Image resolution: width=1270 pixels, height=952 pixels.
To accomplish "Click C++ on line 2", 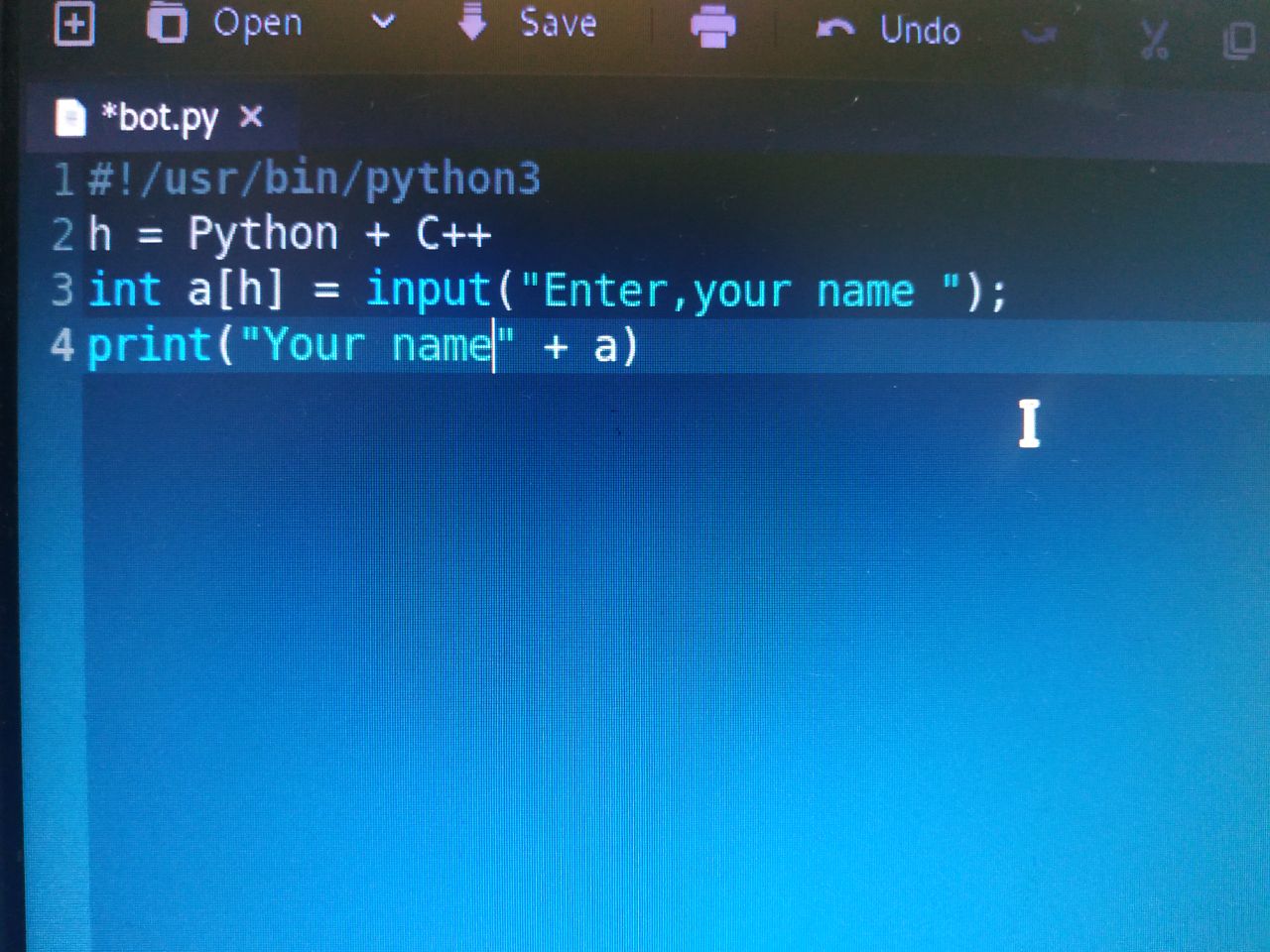I will click(x=453, y=235).
